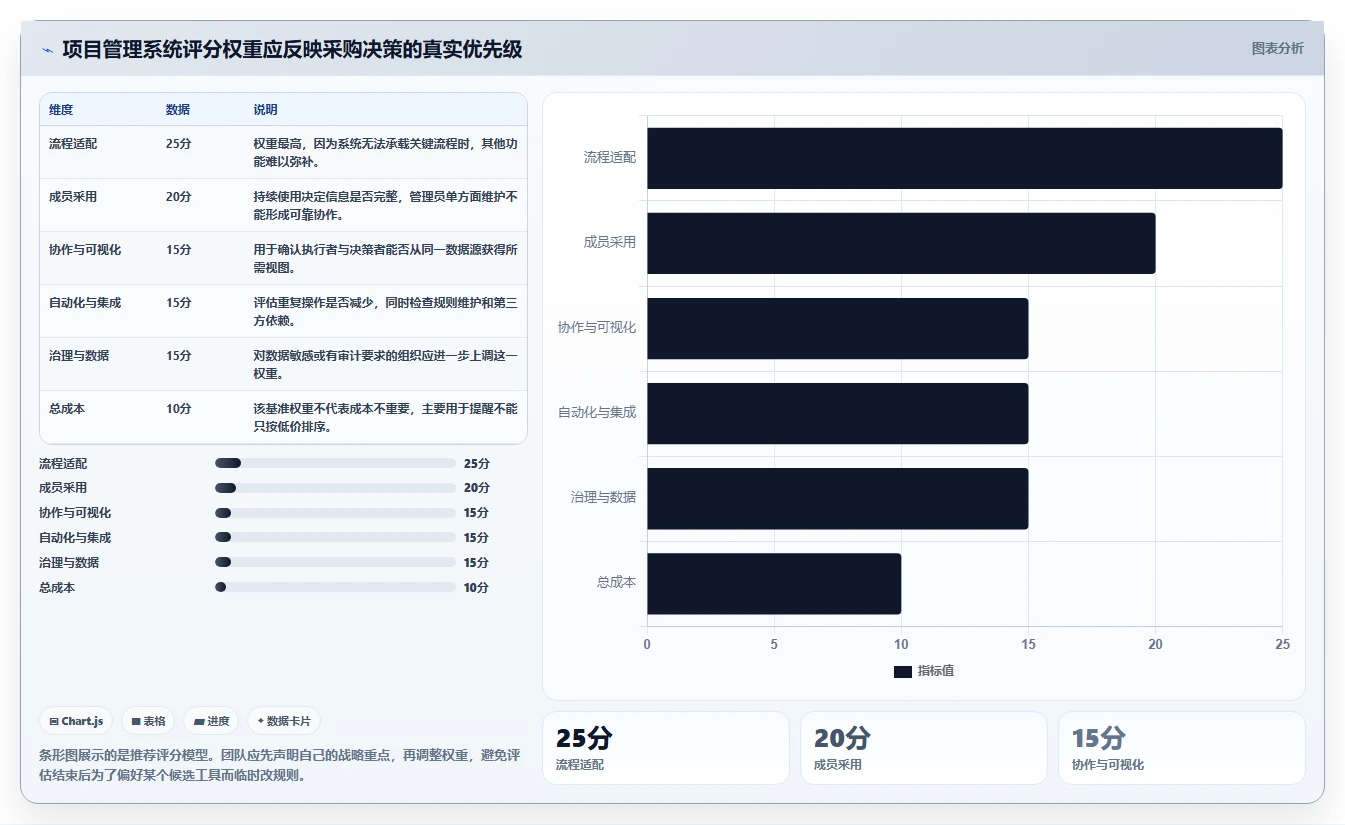Screen dimensions: 1345x825
Task: Click the 10分 value in the table
Action: pyautogui.click(x=179, y=409)
